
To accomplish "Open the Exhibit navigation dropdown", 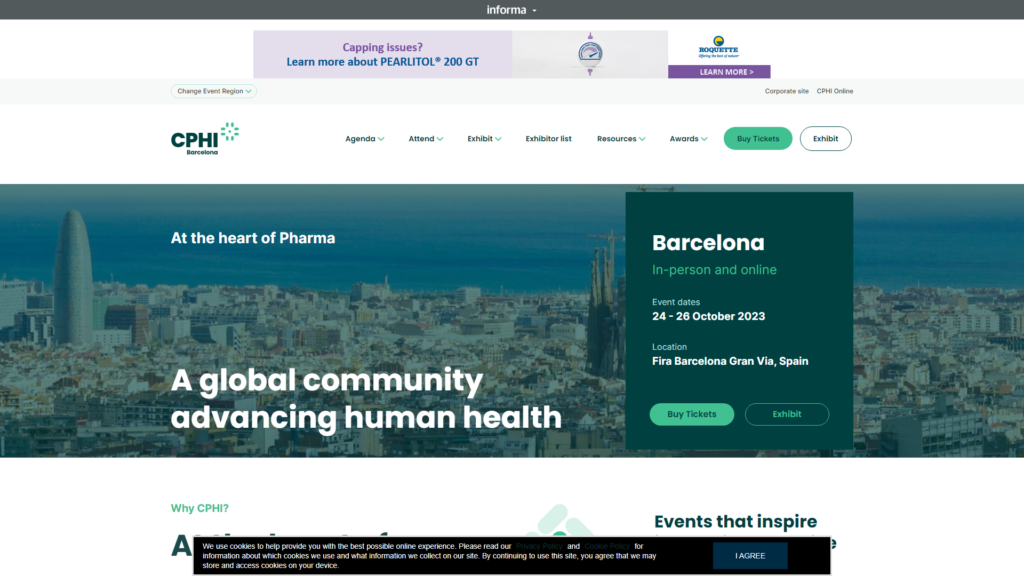I will click(x=484, y=138).
